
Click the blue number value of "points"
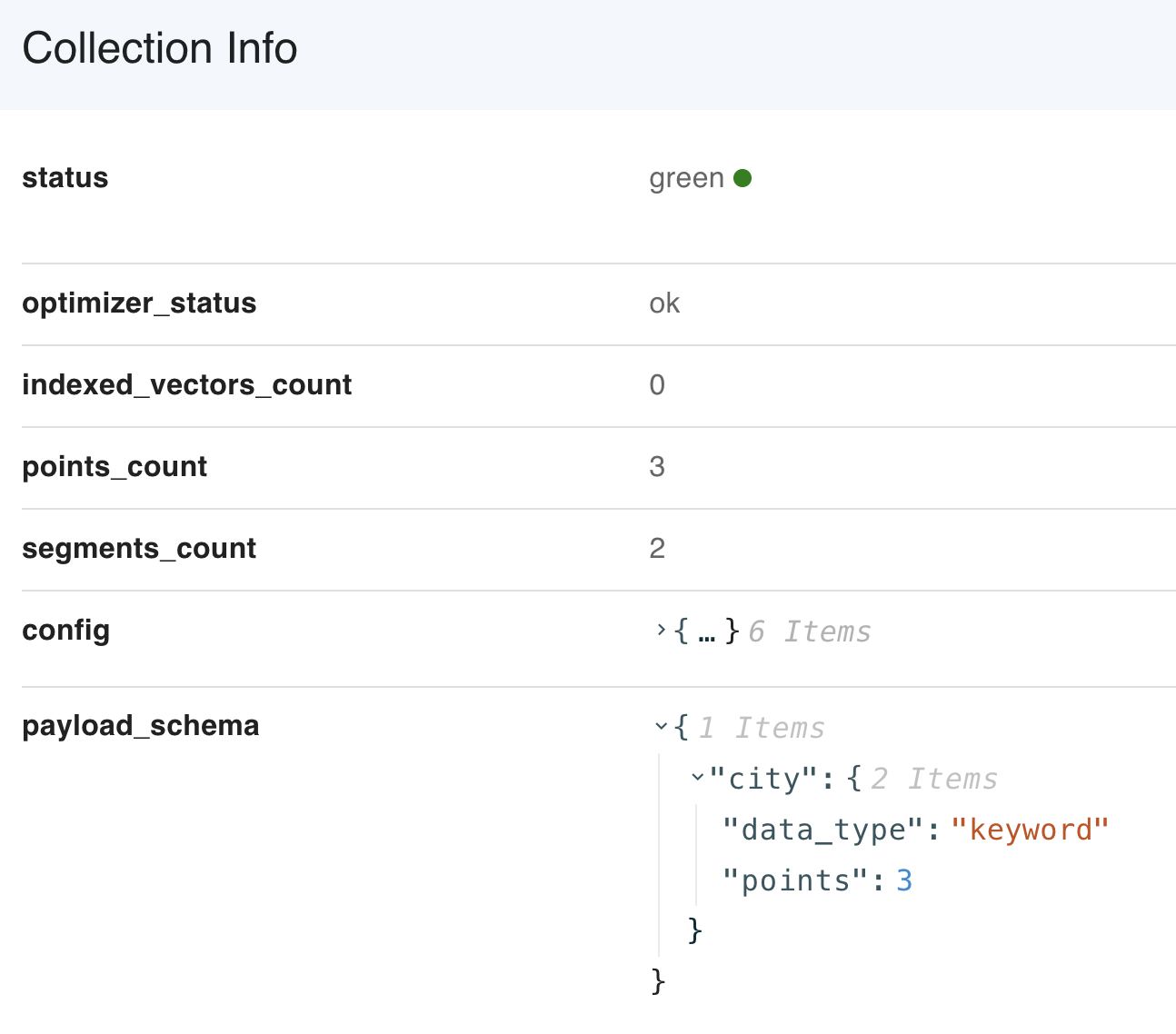pos(904,880)
